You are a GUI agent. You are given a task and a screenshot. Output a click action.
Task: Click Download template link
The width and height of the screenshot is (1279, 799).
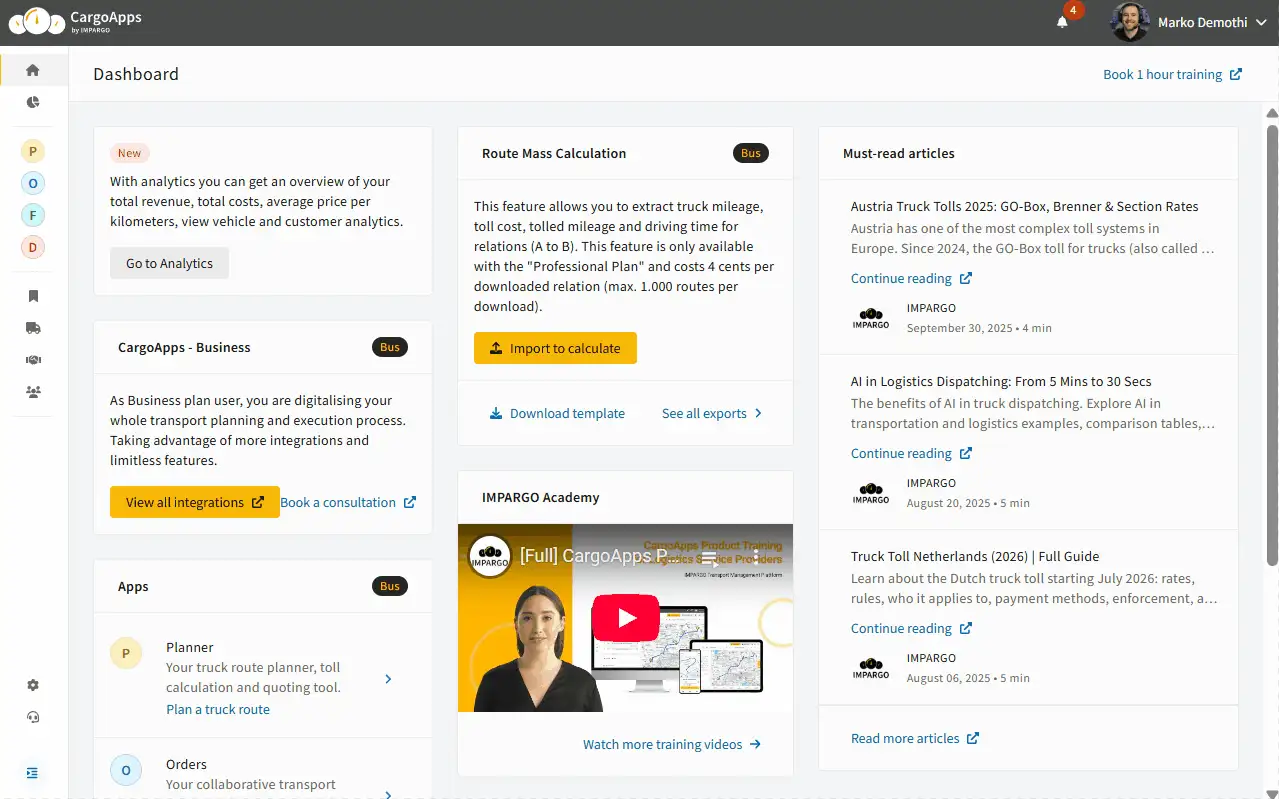coord(557,413)
